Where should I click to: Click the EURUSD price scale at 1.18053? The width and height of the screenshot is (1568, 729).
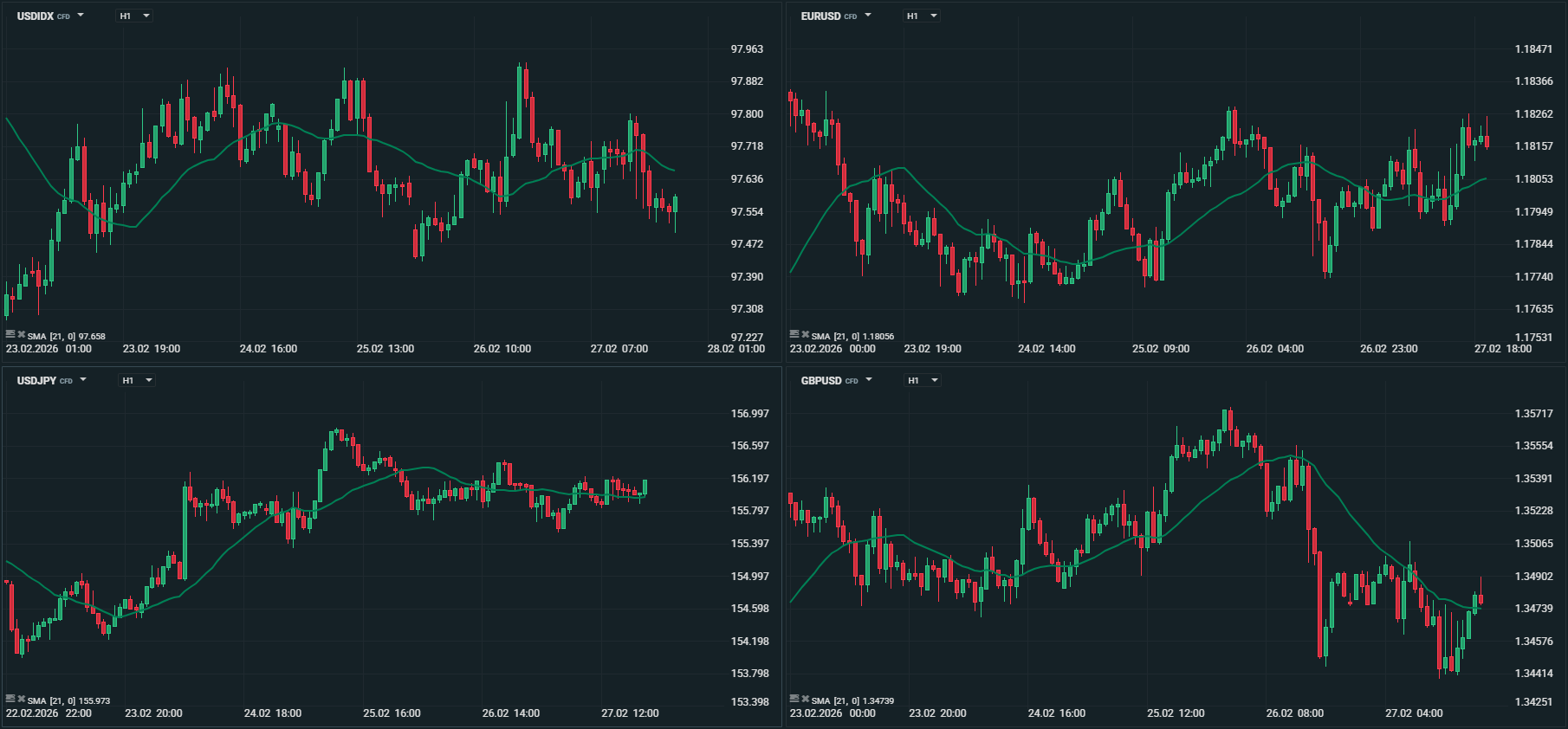1533,179
